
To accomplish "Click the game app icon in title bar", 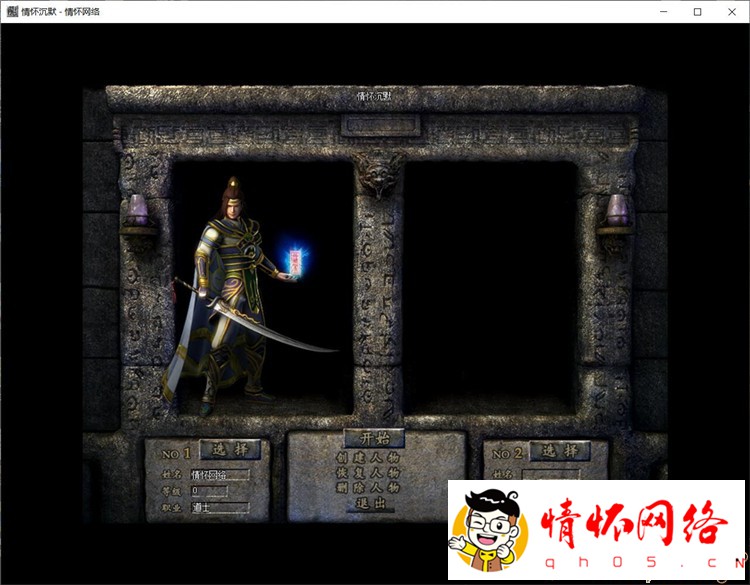I will click(11, 11).
